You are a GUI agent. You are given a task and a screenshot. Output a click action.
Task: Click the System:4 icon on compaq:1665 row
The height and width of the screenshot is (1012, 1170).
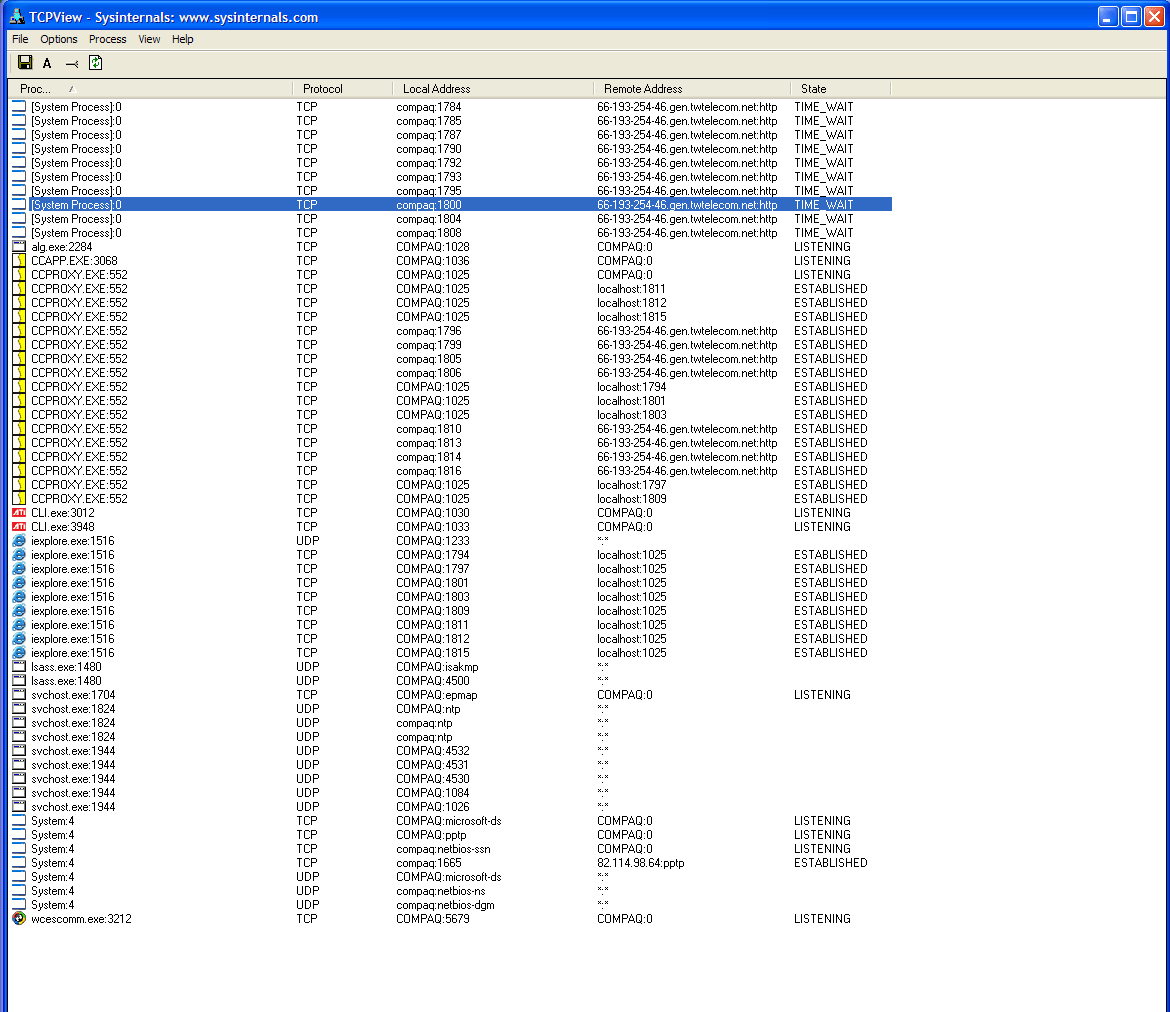[19, 863]
